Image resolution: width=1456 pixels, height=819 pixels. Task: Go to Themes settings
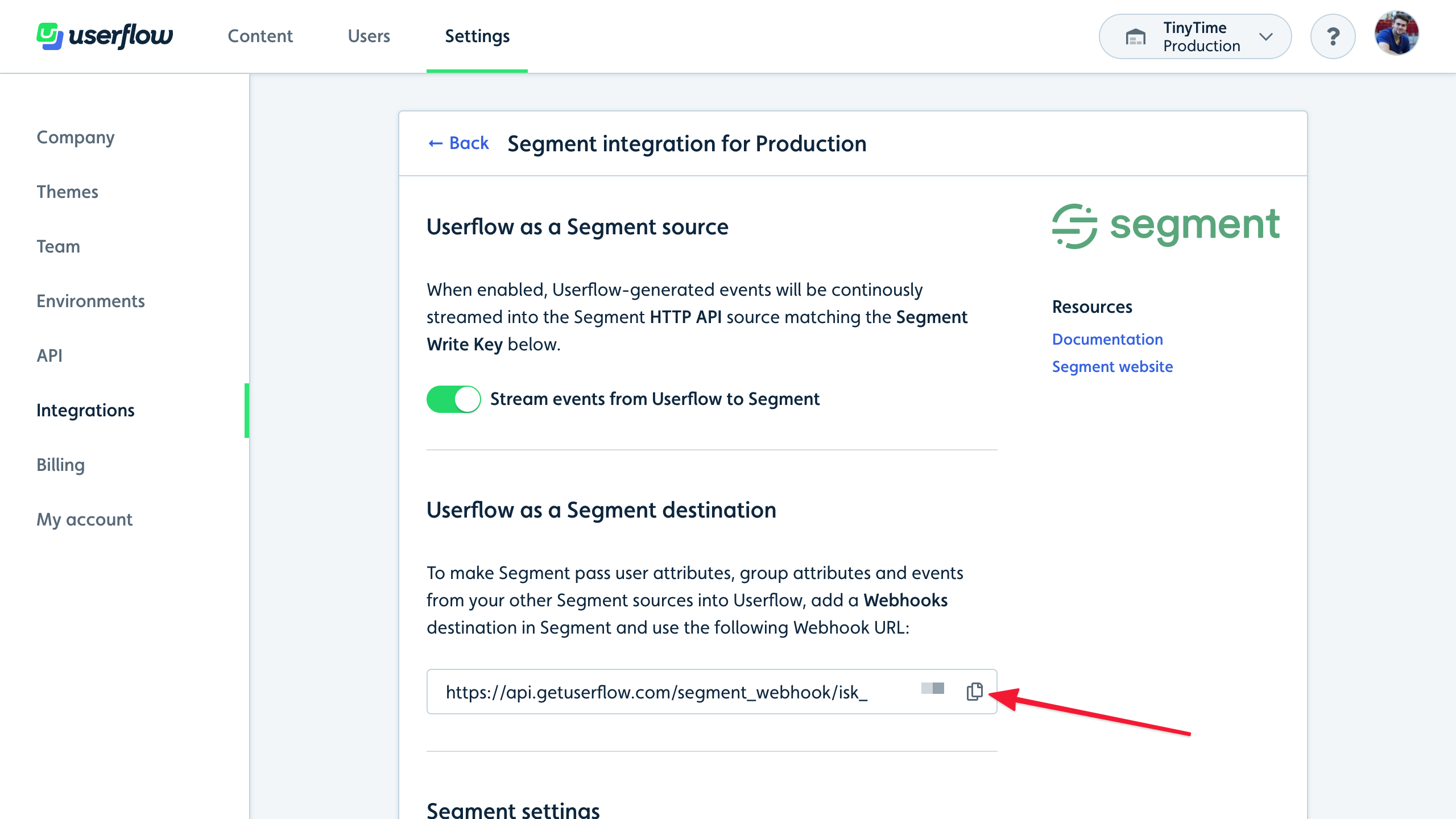click(67, 192)
